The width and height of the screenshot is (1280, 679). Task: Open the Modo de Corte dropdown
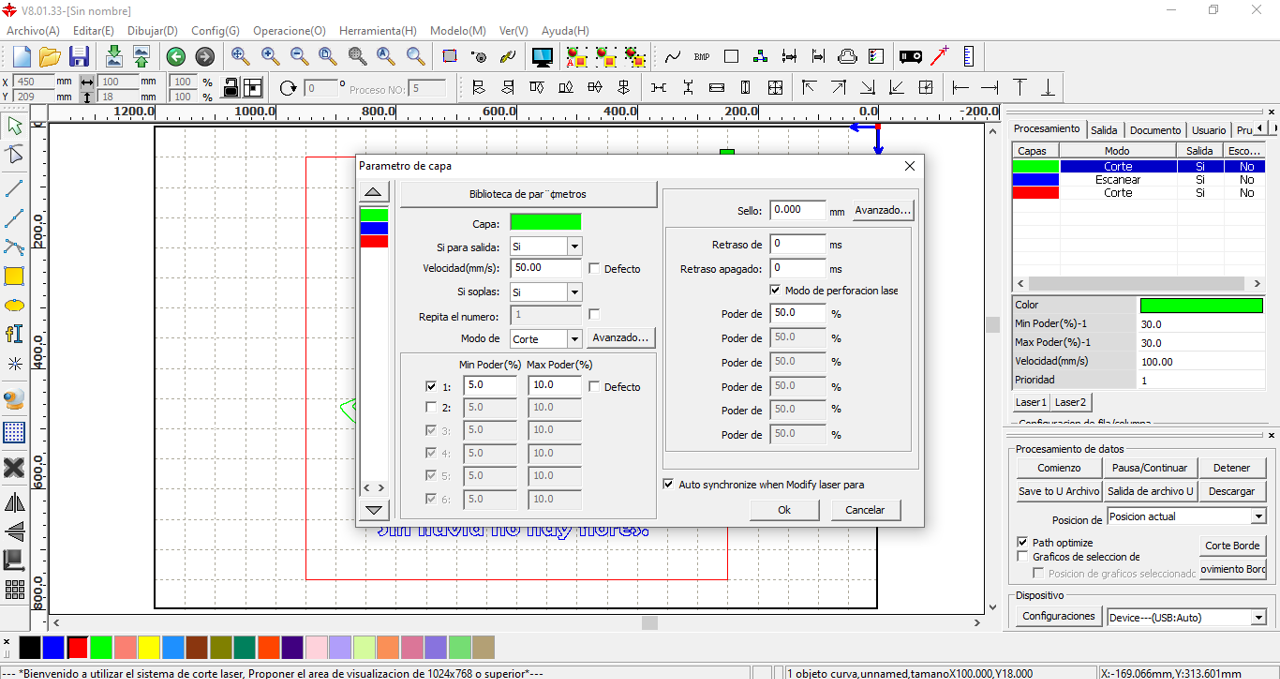[x=574, y=339]
